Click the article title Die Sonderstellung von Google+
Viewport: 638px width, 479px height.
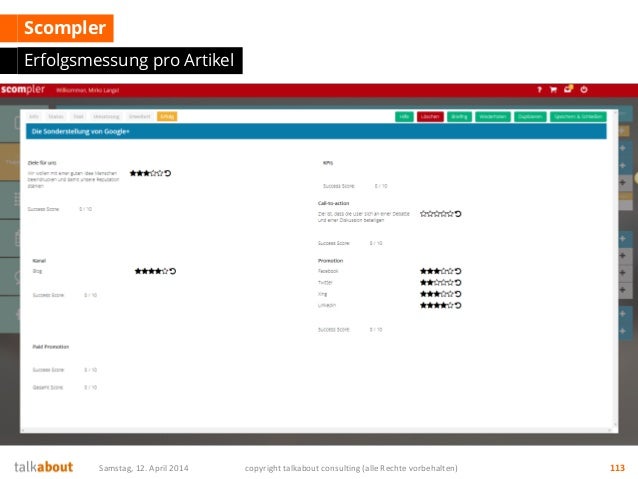(x=81, y=131)
